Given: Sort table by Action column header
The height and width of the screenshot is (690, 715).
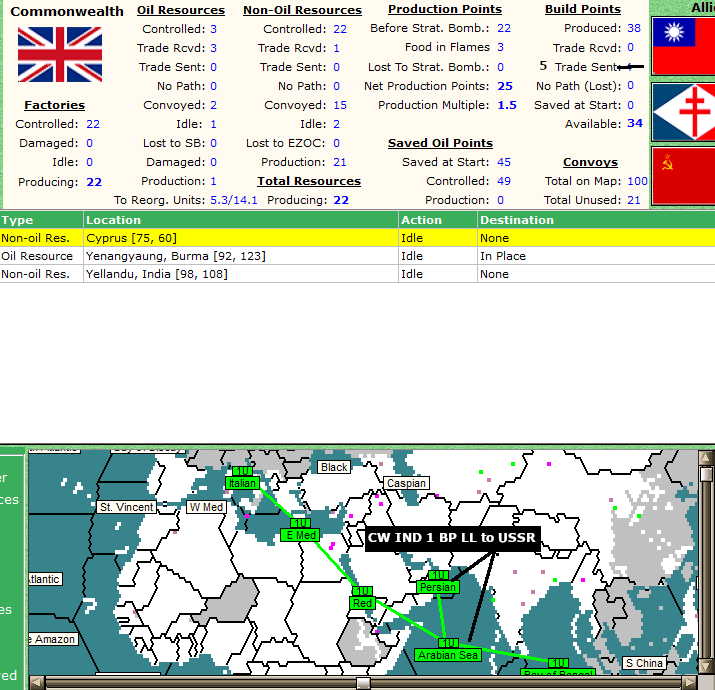Looking at the screenshot, I should click(438, 220).
